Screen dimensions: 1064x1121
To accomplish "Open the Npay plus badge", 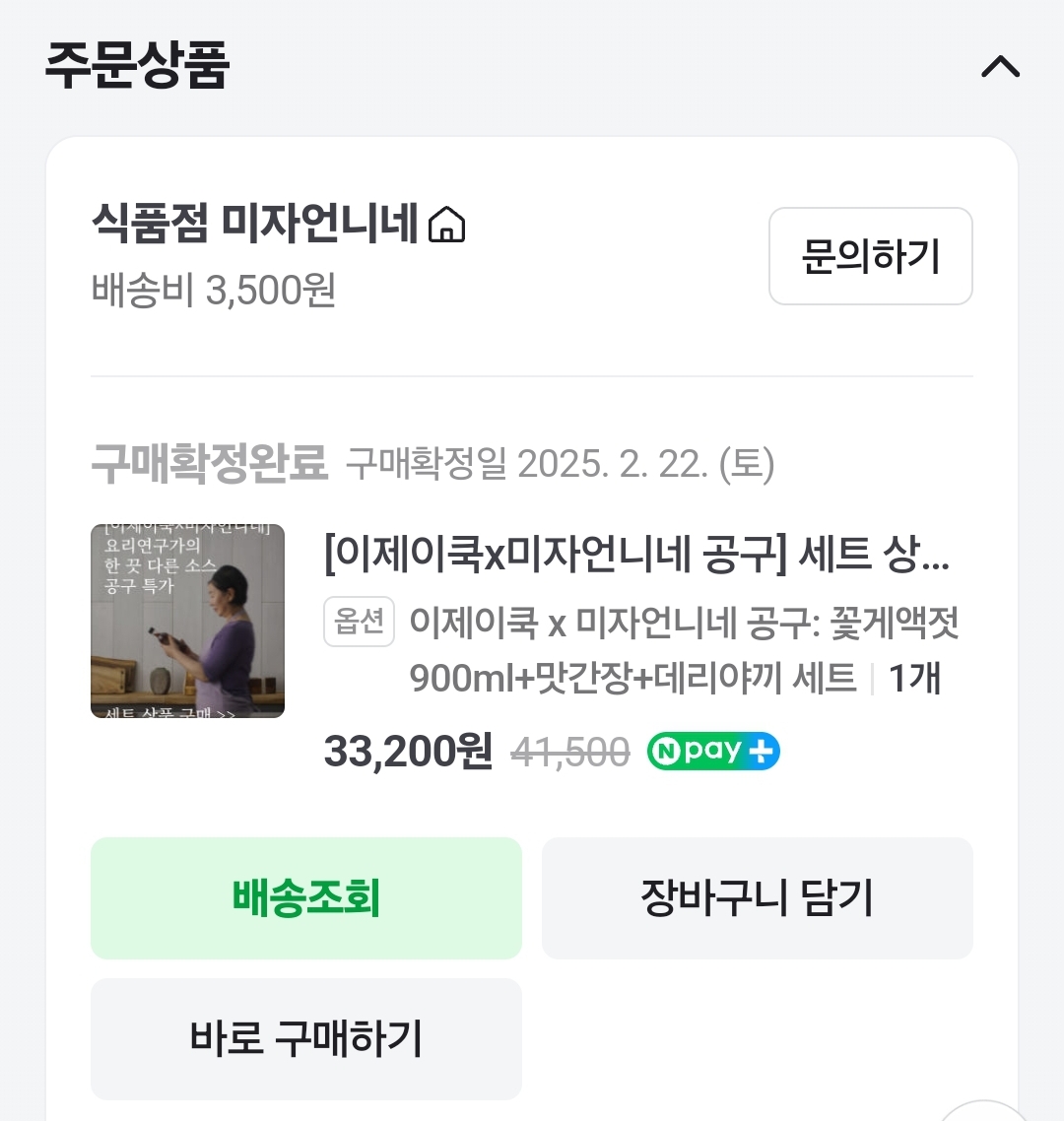I will [713, 753].
